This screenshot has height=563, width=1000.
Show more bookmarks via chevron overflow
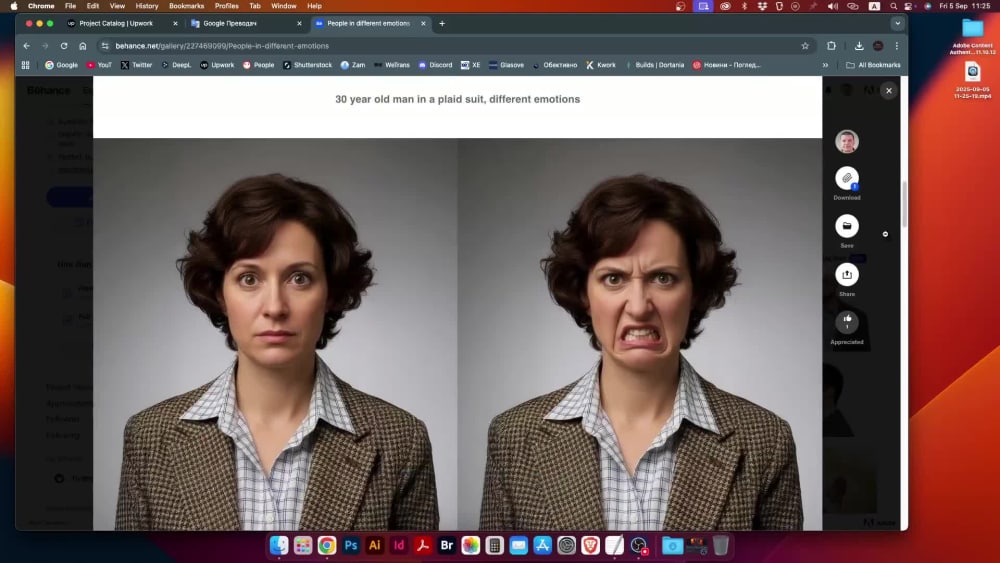[825, 65]
